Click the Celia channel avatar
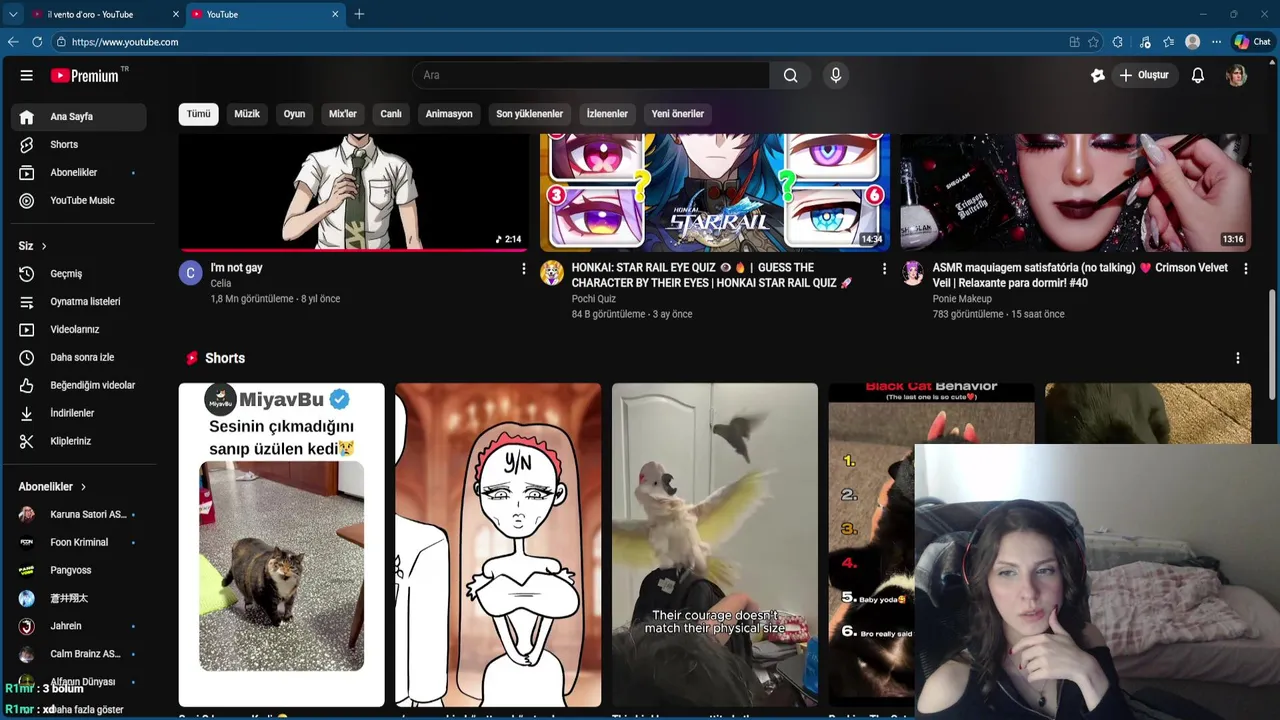The image size is (1280, 720). (191, 273)
